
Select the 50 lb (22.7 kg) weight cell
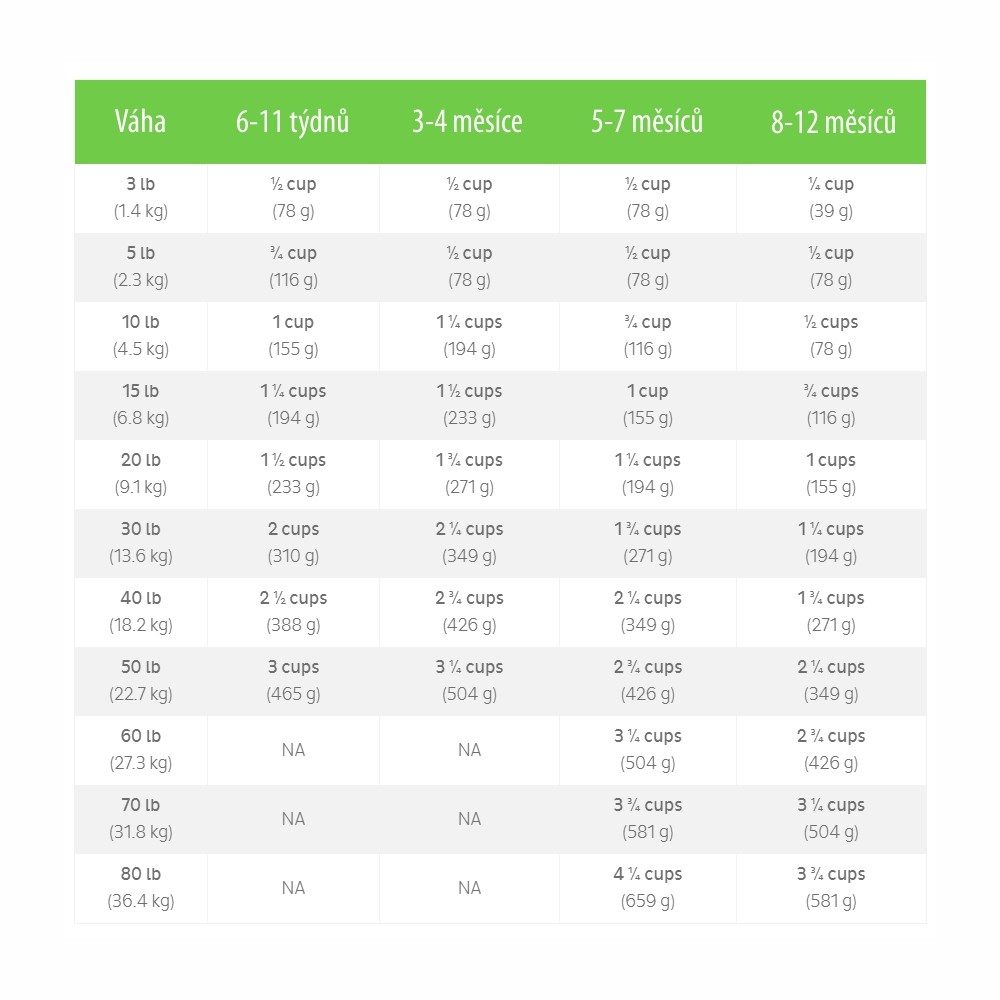141,681
